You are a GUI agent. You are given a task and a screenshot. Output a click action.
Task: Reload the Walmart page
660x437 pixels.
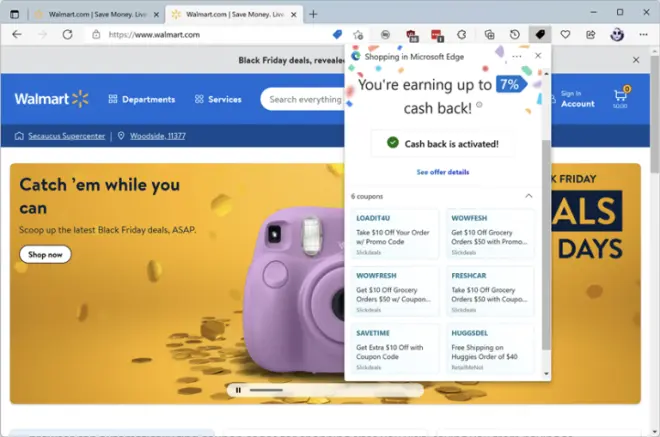tap(67, 35)
